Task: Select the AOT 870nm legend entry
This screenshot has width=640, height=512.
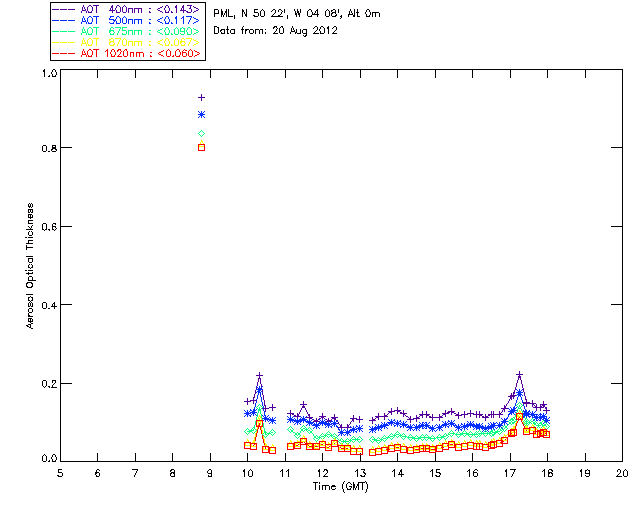Action: 127,42
